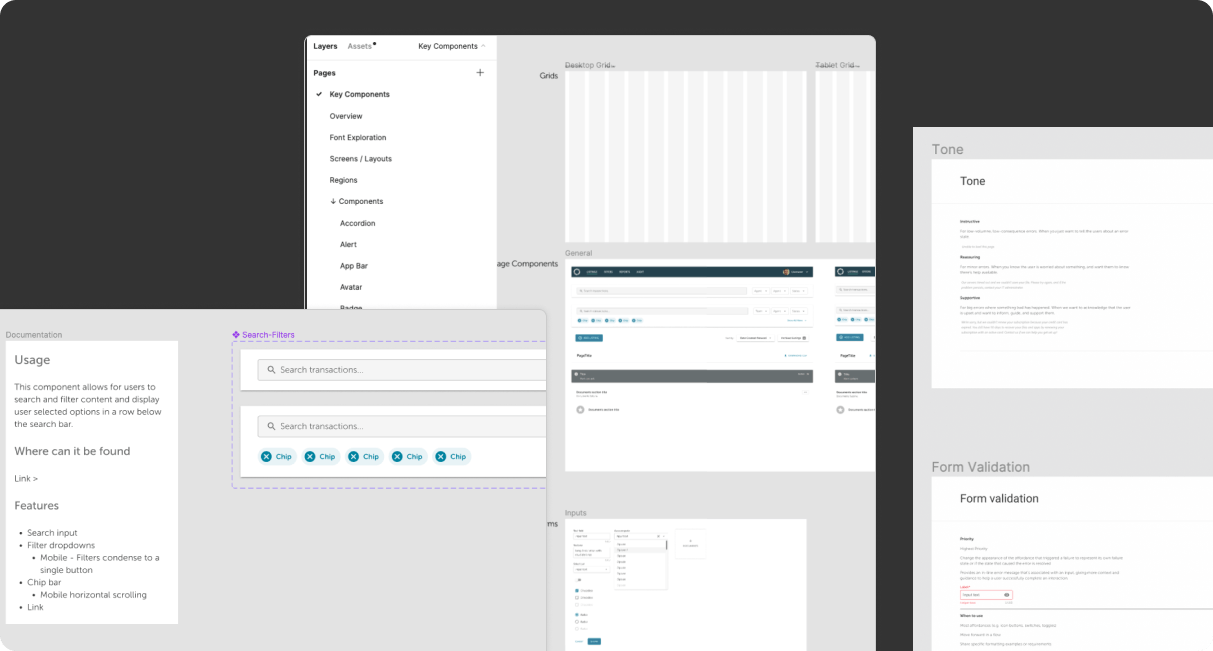Open the Key Components dropdown at the panel top
Screen dimensions: 1213x651
point(450,46)
